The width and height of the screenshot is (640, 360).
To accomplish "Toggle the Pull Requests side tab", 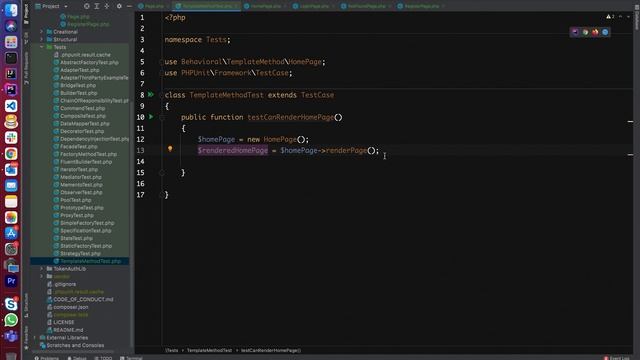I will tap(26, 68).
